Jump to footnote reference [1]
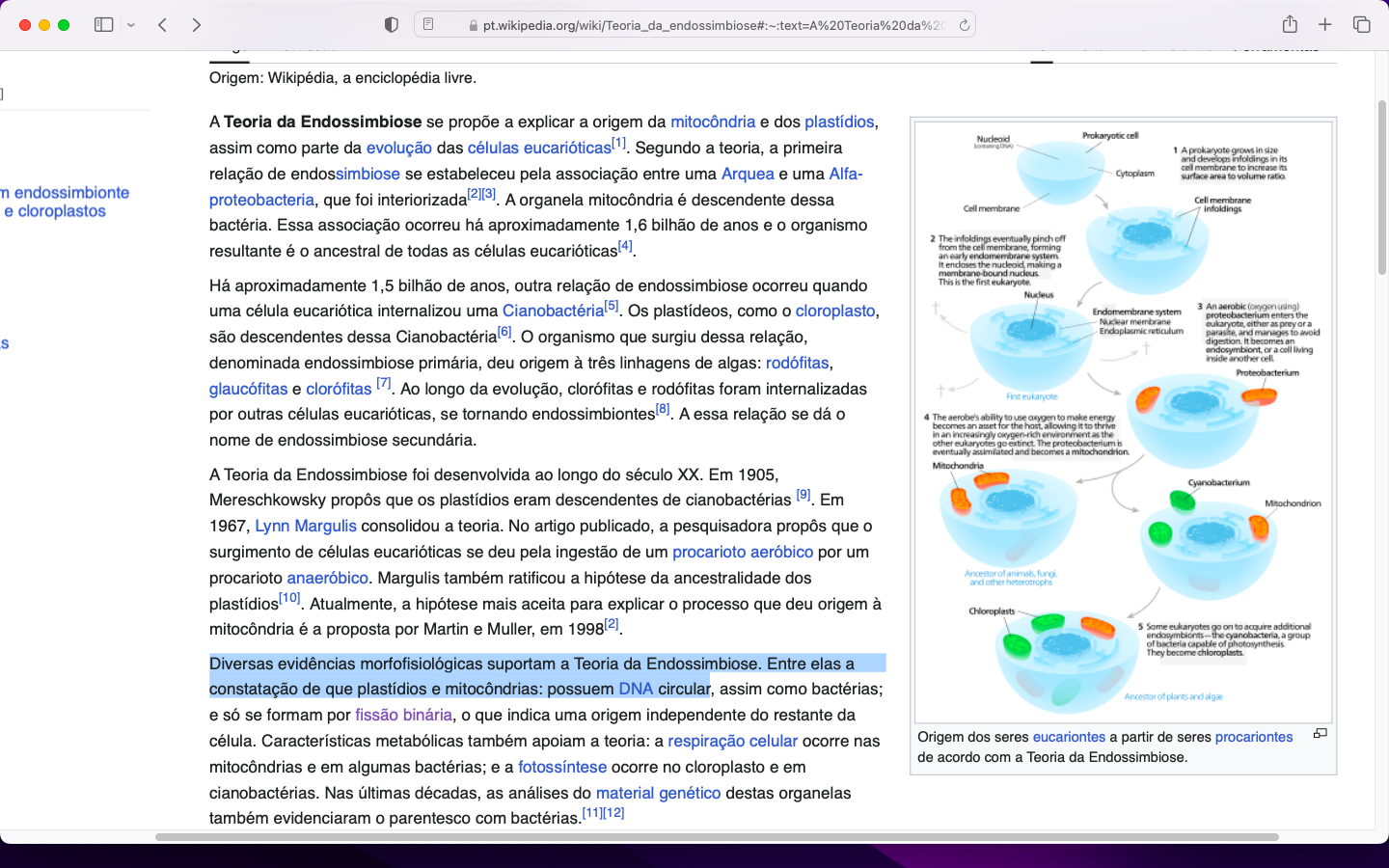 click(x=618, y=143)
